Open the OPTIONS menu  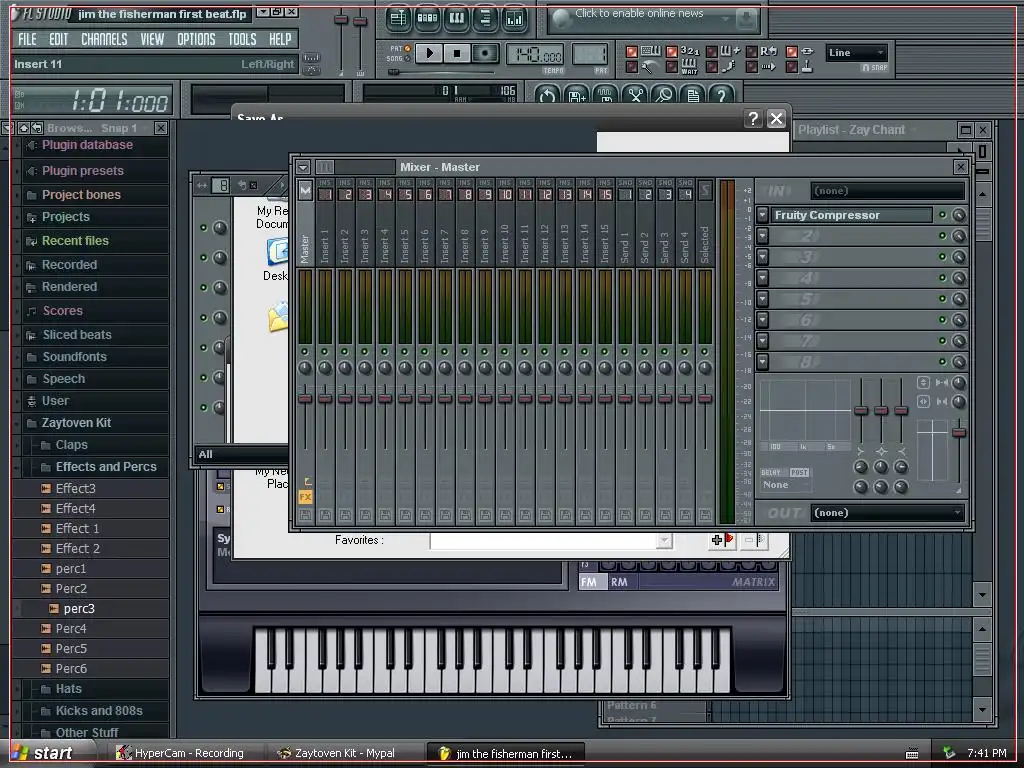click(x=196, y=39)
